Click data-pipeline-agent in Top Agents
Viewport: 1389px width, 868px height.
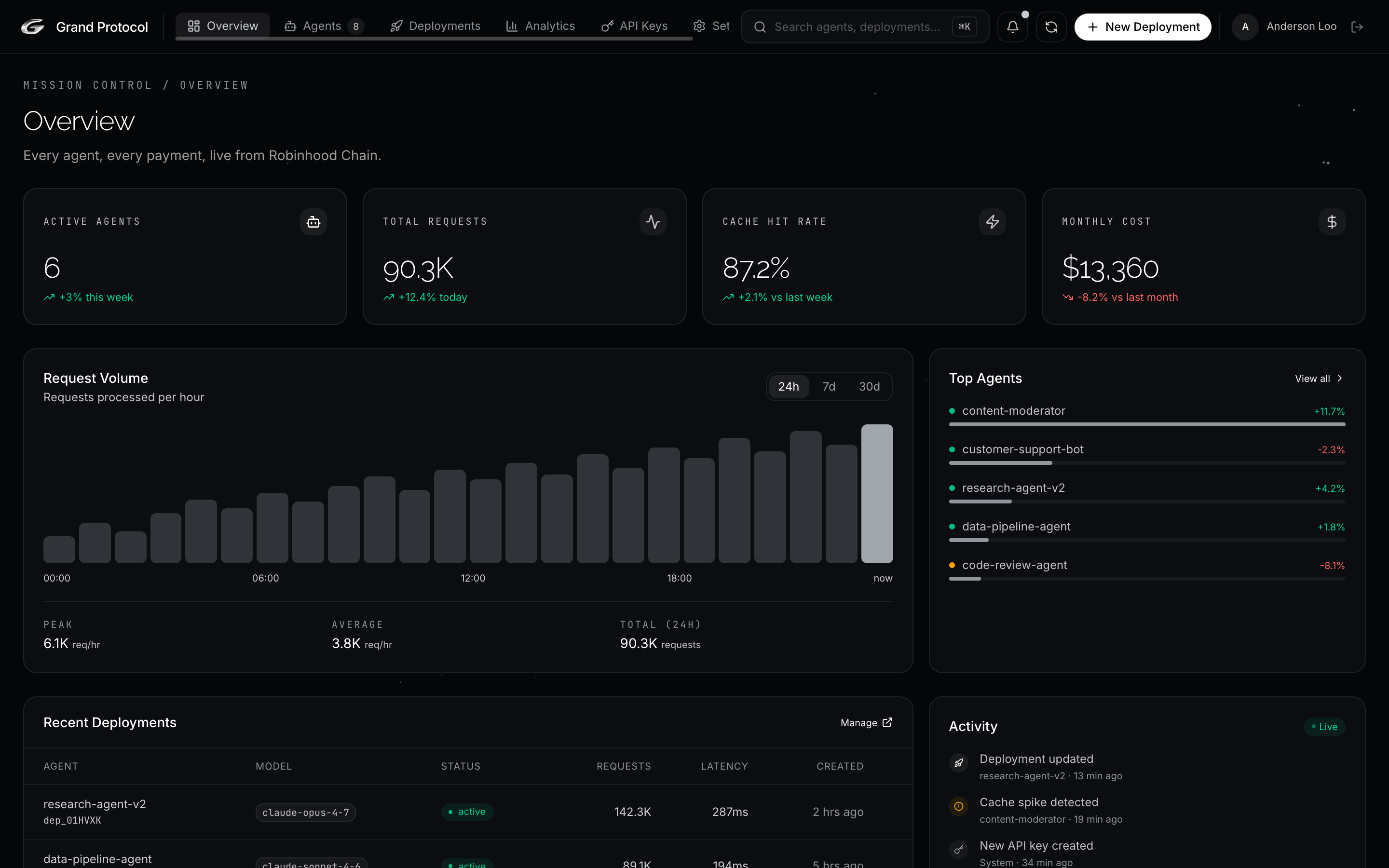tap(1016, 527)
